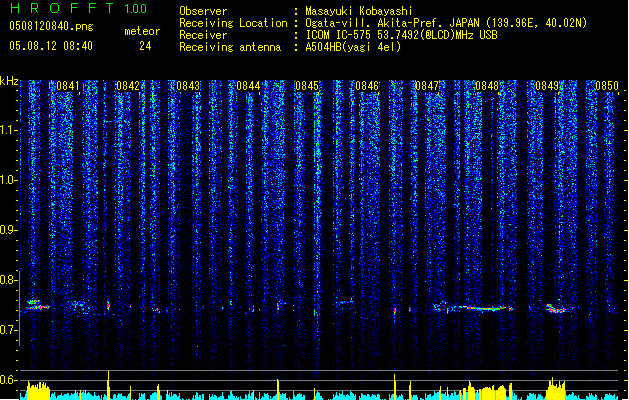Click the bright echo at the spectrogram start

37,305
